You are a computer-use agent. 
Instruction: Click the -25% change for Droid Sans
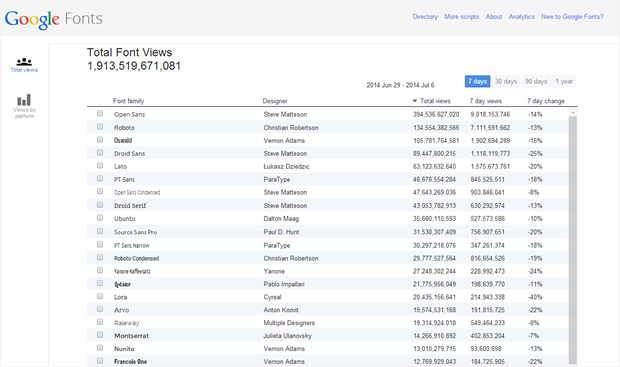(535, 153)
